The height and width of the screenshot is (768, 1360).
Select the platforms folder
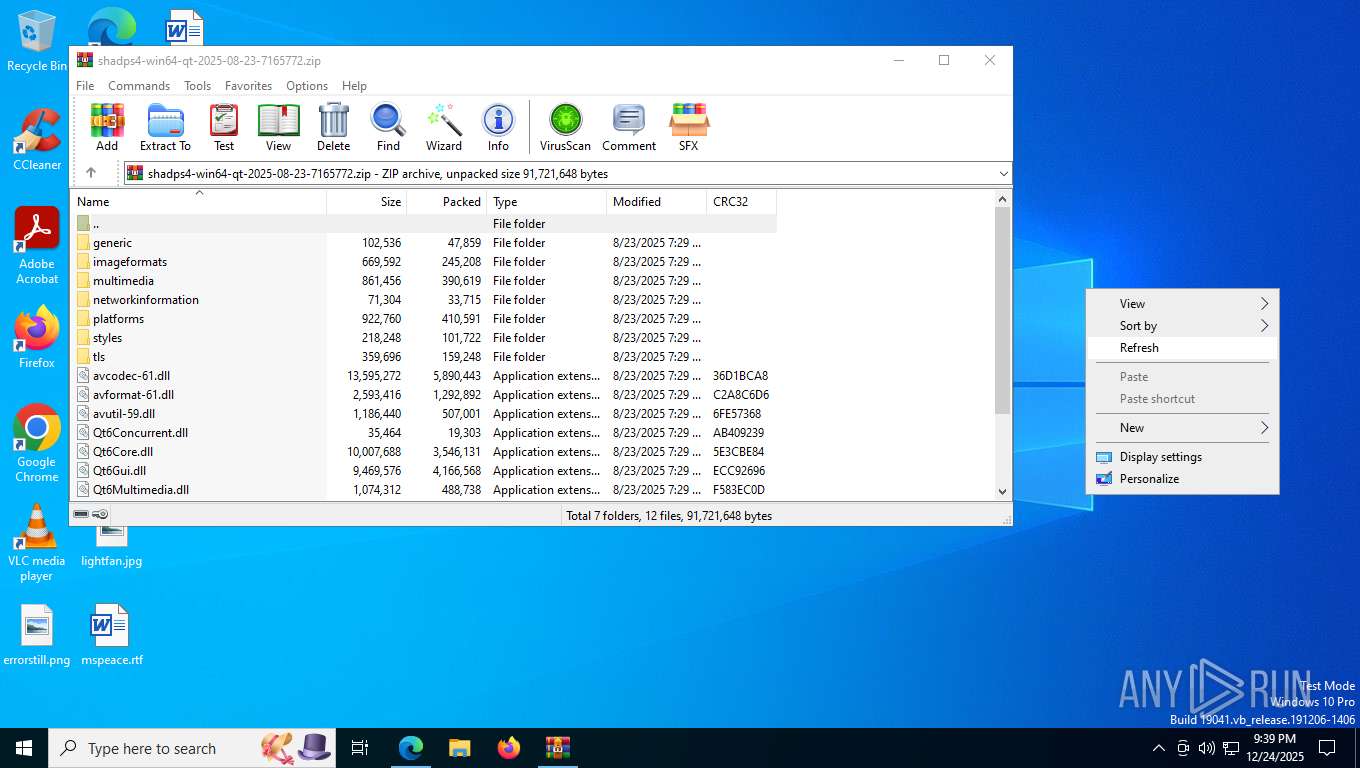(x=424, y=319)
